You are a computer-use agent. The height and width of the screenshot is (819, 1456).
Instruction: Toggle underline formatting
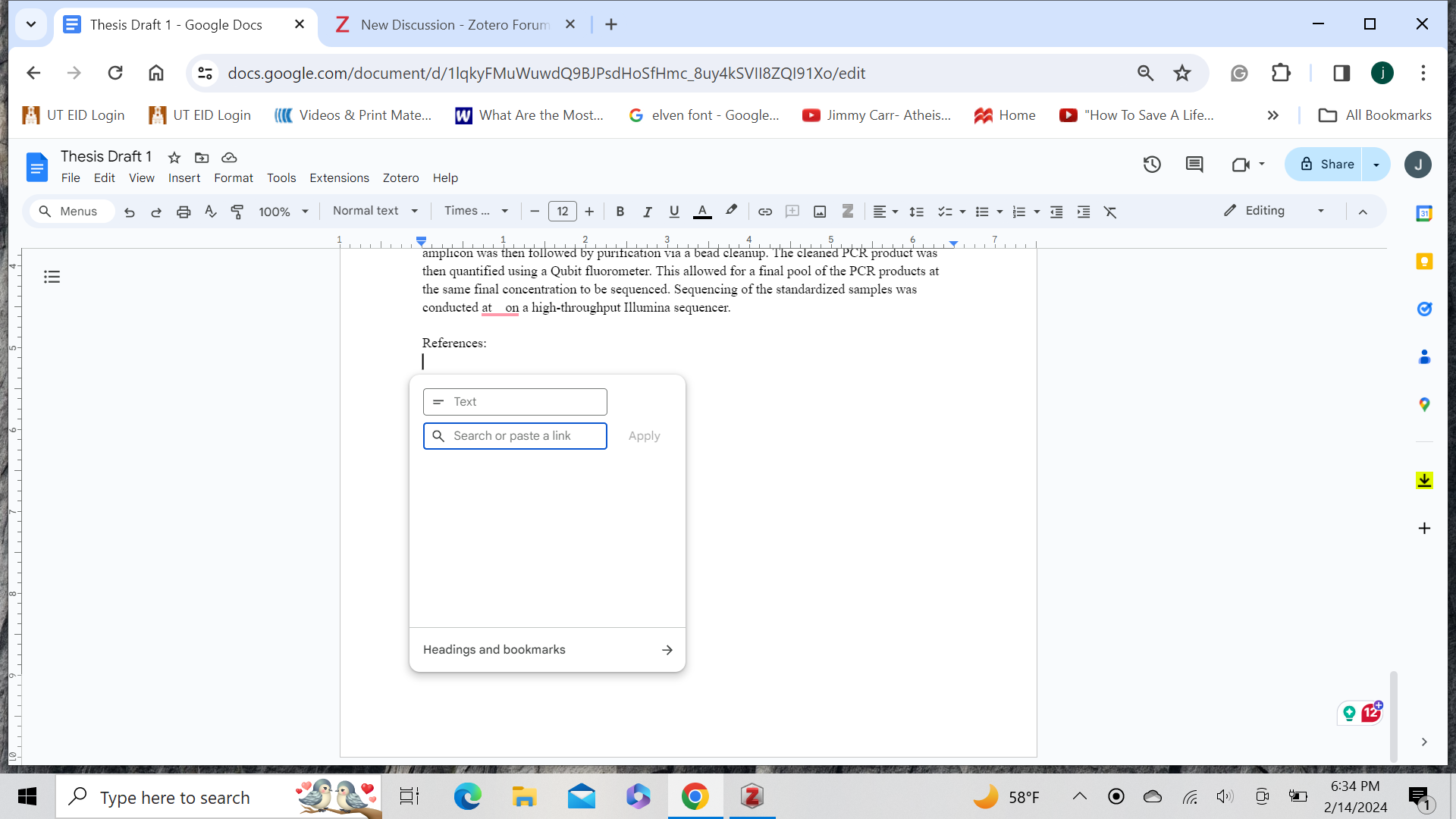pyautogui.click(x=674, y=212)
